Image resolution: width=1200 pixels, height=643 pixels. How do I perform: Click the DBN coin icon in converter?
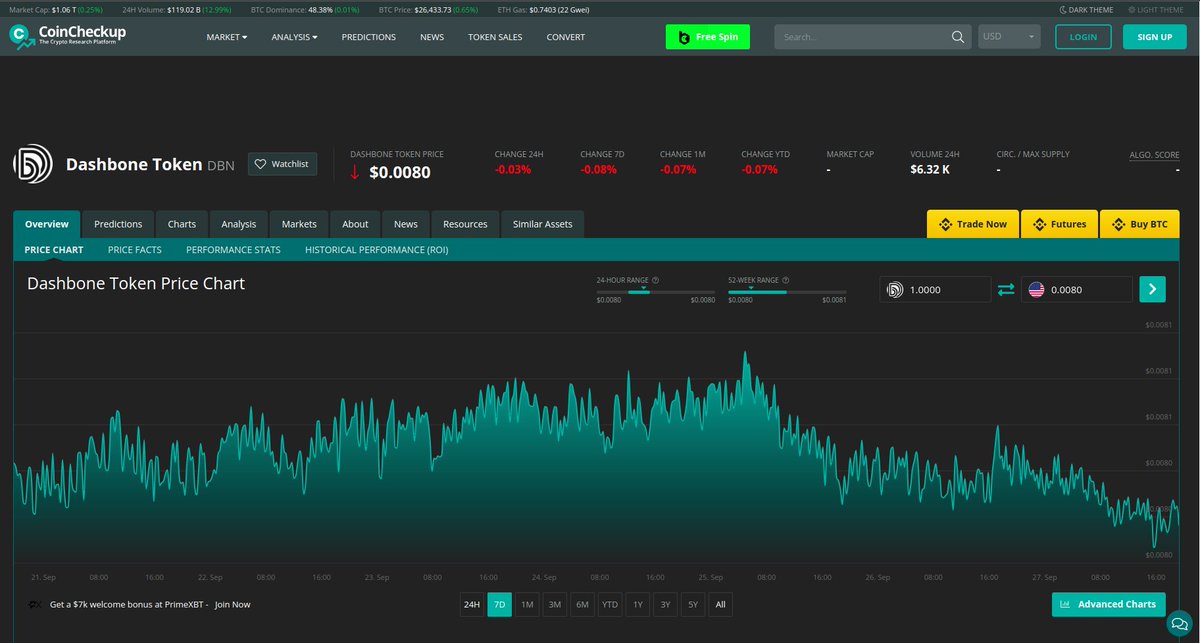coord(895,290)
